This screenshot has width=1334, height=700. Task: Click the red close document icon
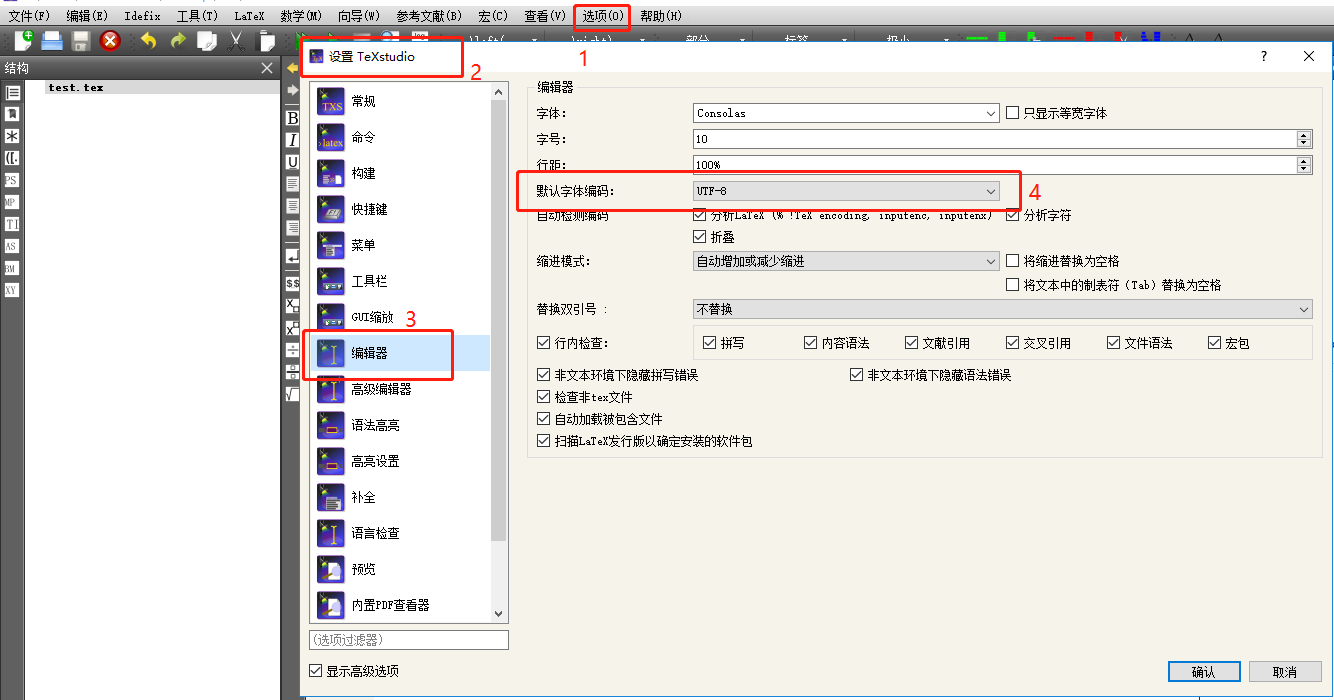[110, 40]
